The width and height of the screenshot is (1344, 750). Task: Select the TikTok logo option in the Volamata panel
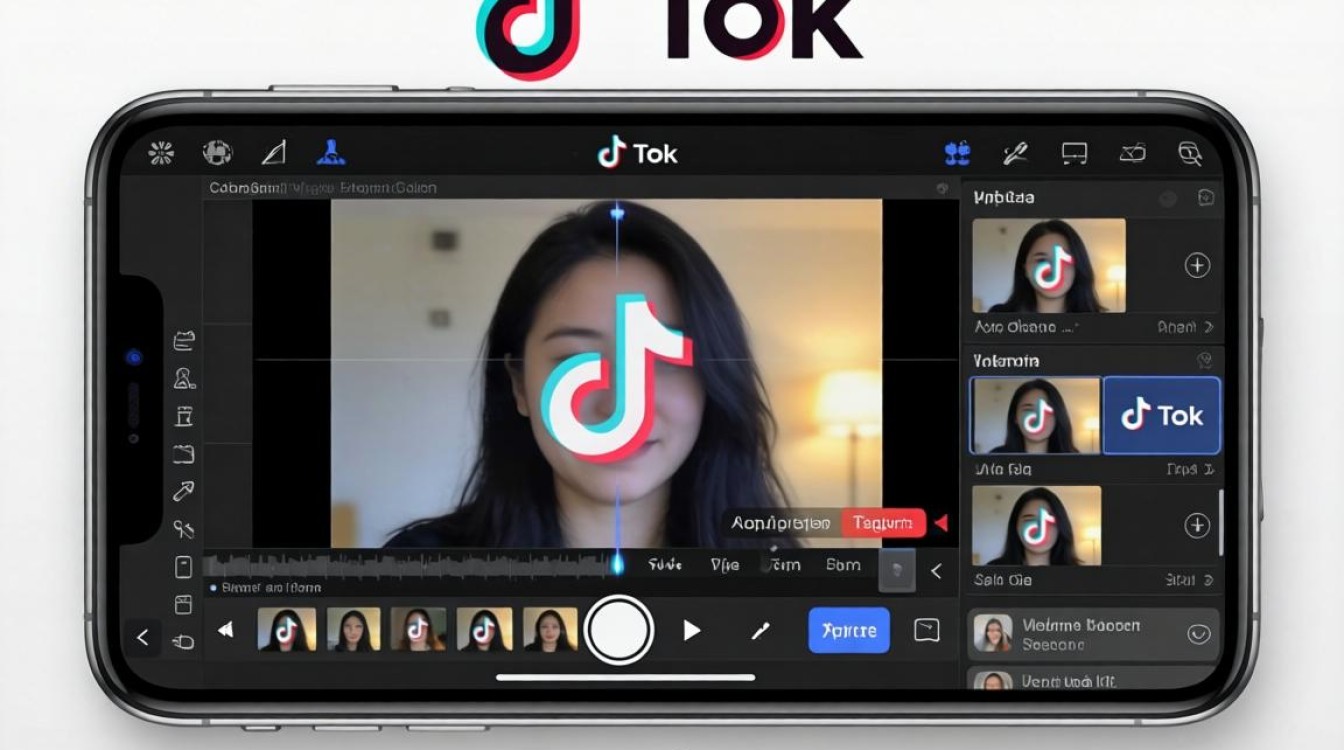pyautogui.click(x=1162, y=416)
